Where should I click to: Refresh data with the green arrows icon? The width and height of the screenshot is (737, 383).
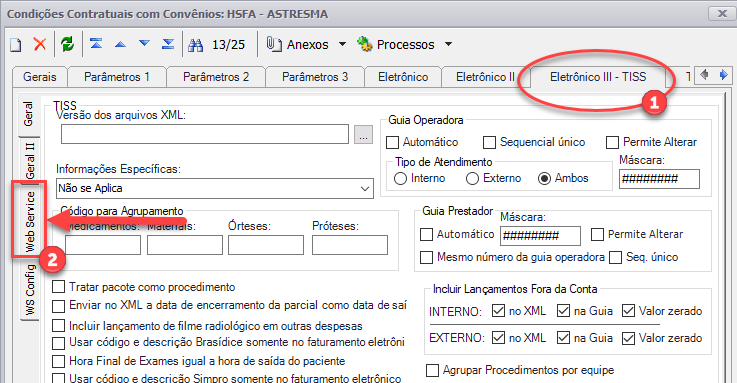68,45
